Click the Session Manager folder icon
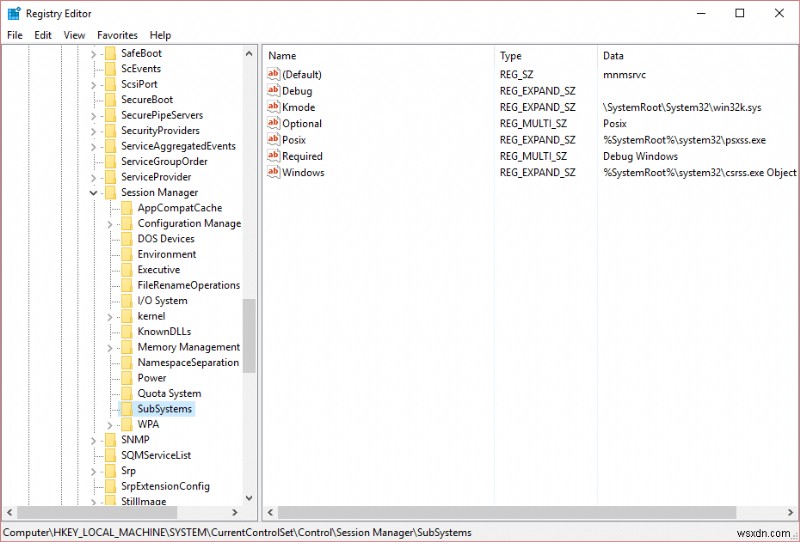The height and width of the screenshot is (542, 800). coord(110,192)
